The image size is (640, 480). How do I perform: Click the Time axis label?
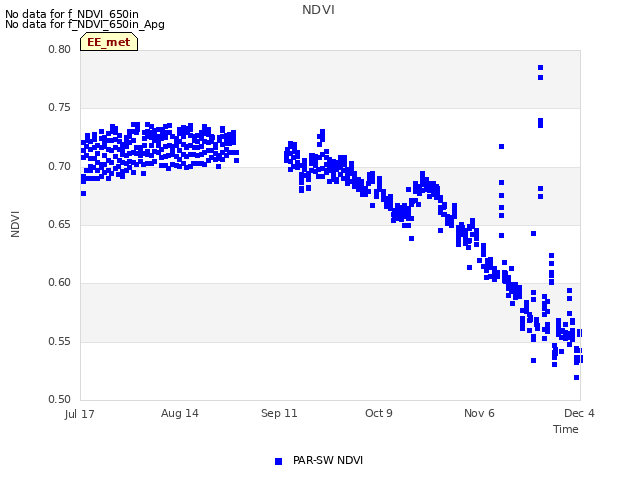click(x=565, y=429)
